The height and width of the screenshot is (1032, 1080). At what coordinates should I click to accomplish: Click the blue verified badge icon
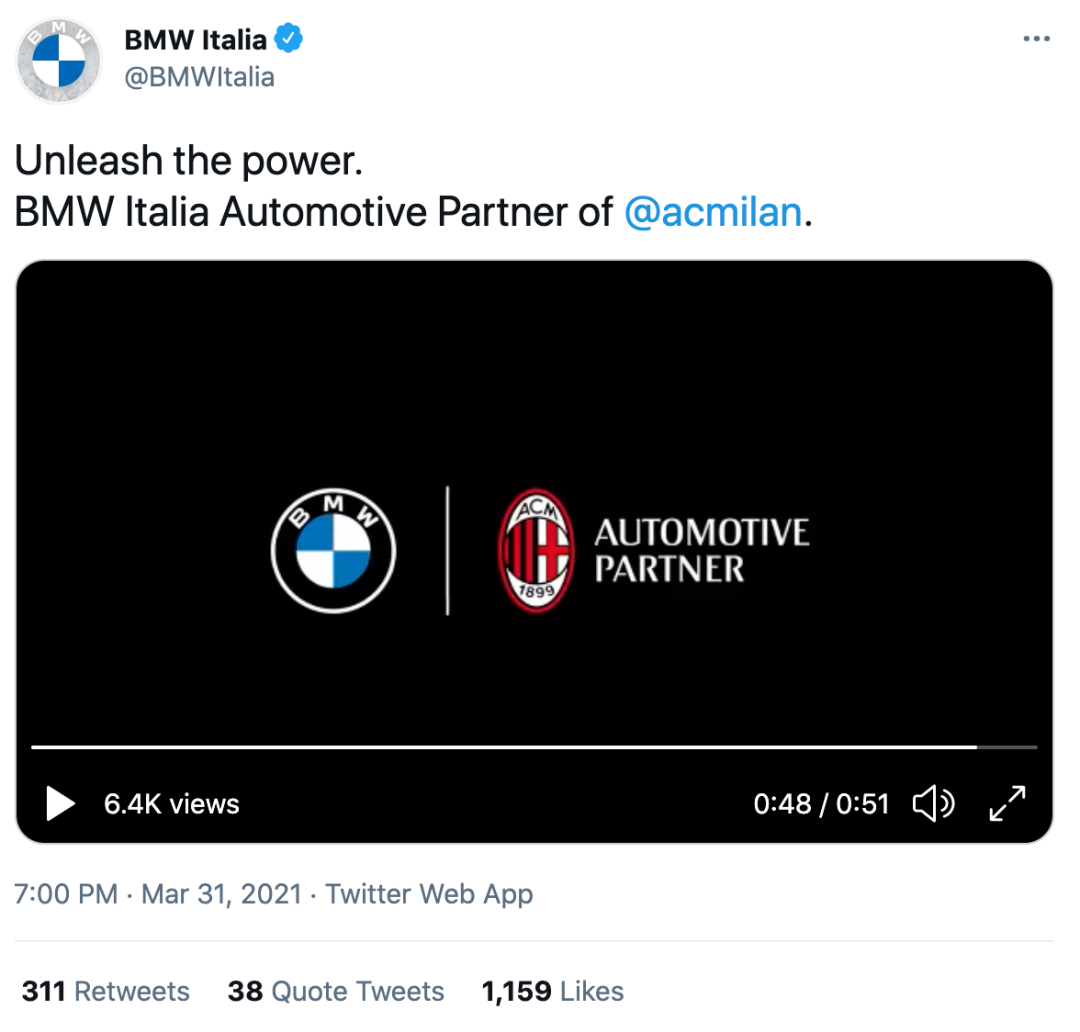(289, 38)
